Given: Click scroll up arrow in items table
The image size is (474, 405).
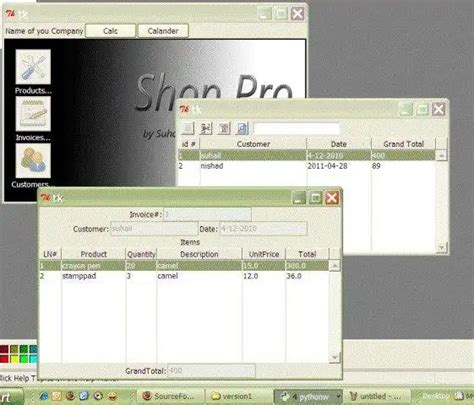Looking at the screenshot, I should (x=334, y=266).
